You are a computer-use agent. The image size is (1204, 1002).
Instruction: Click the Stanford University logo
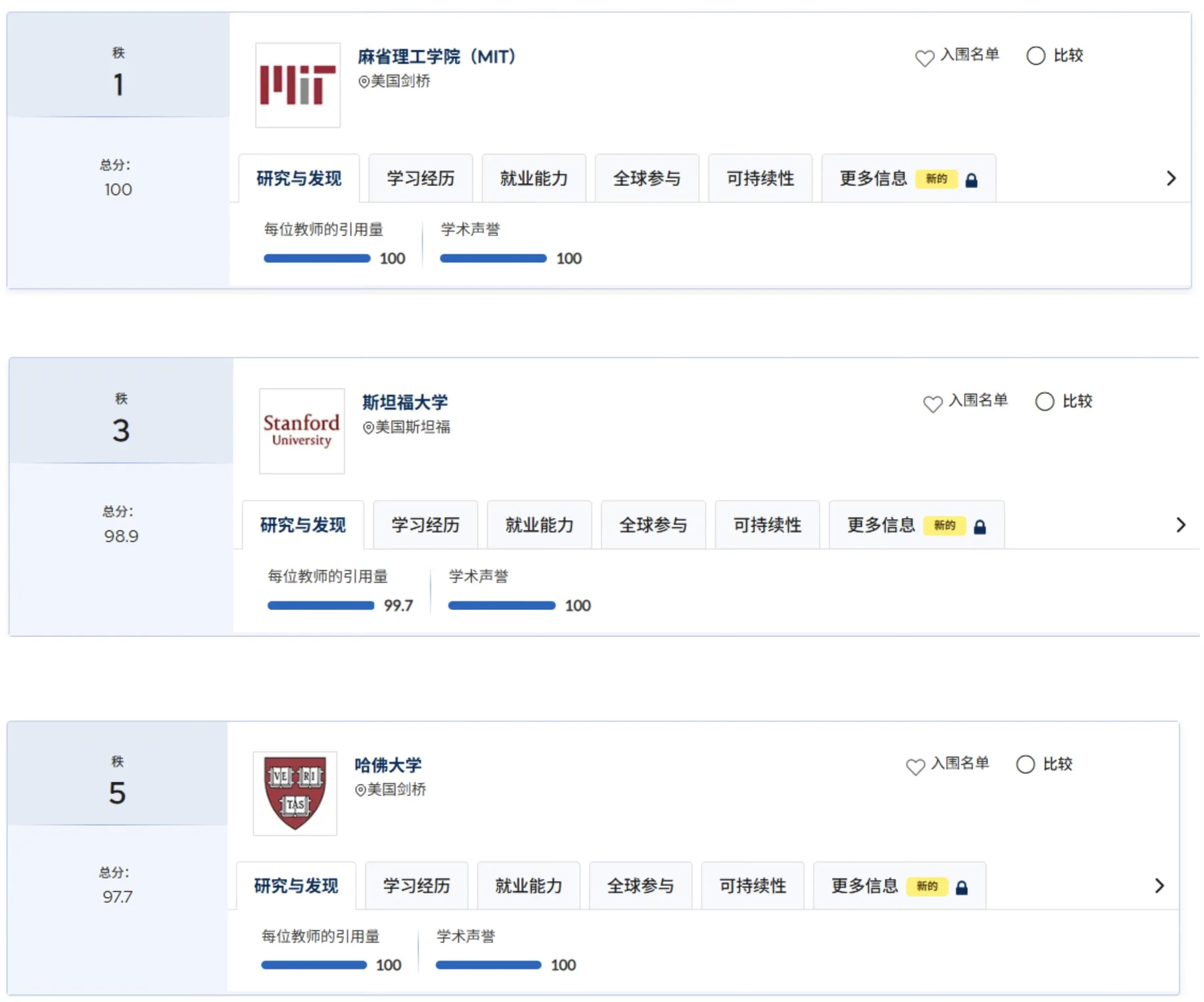coord(302,431)
